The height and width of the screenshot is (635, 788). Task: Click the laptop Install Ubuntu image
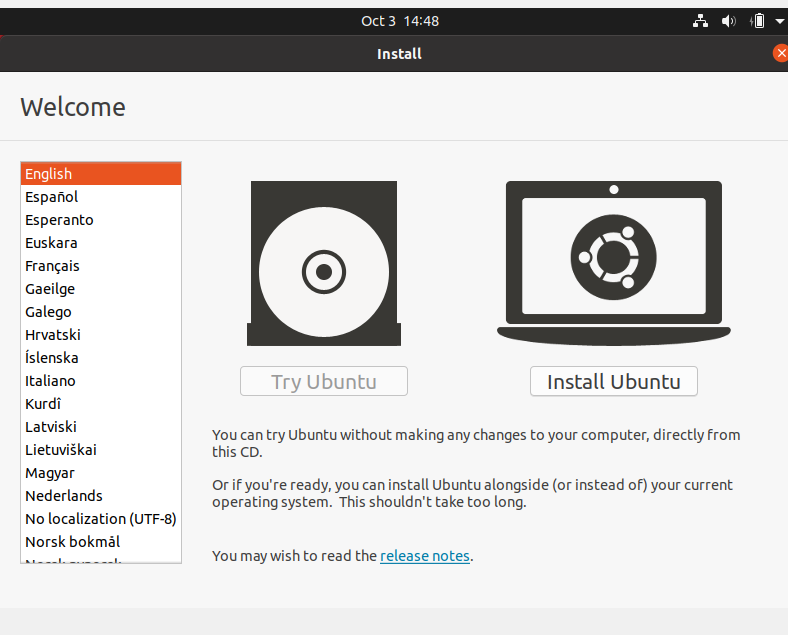tap(614, 263)
